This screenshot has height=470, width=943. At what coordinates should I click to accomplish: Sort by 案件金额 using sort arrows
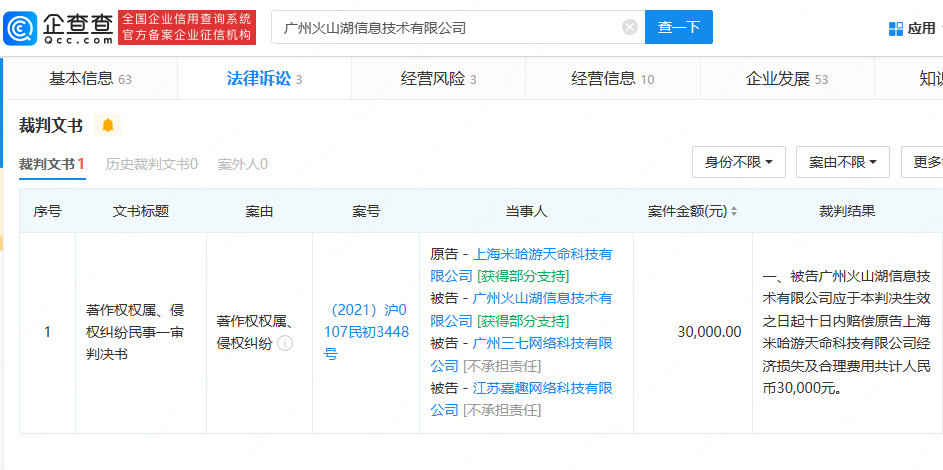coord(734,212)
